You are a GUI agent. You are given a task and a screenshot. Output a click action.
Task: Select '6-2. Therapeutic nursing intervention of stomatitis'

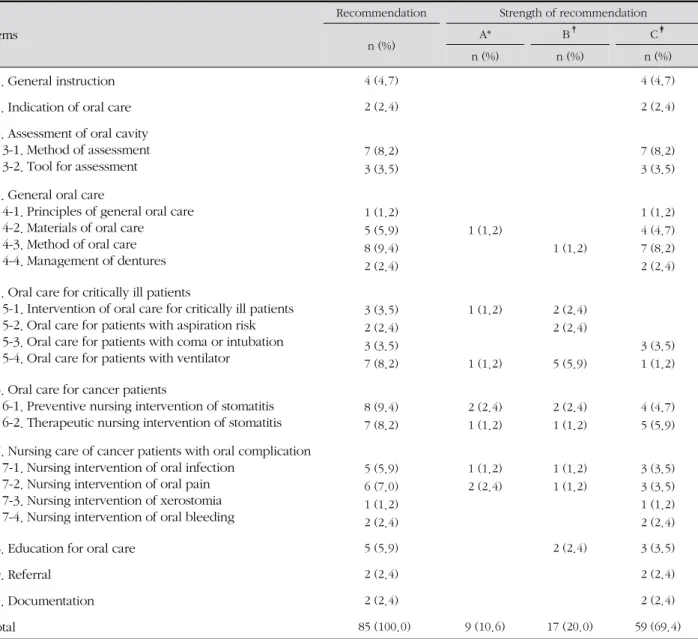(142, 423)
